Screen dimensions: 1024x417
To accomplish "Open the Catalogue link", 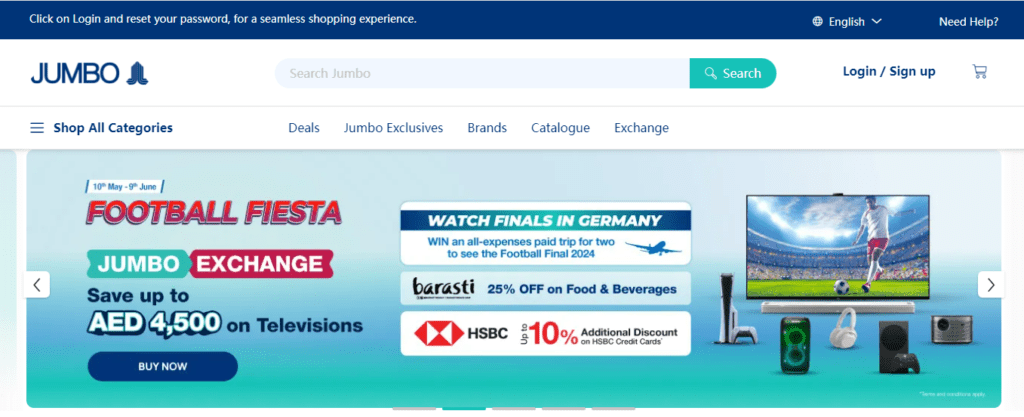I will click(x=560, y=128).
